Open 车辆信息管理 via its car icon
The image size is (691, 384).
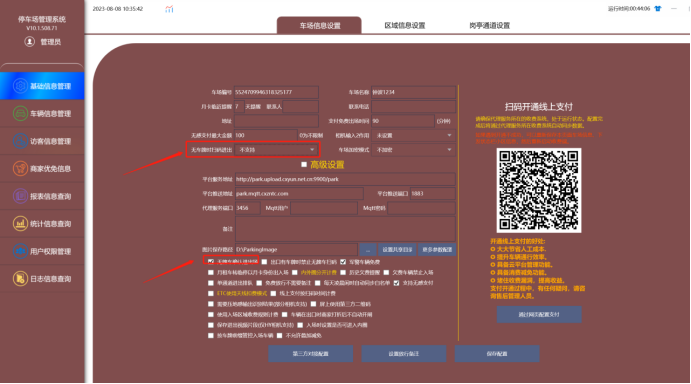(x=20, y=113)
